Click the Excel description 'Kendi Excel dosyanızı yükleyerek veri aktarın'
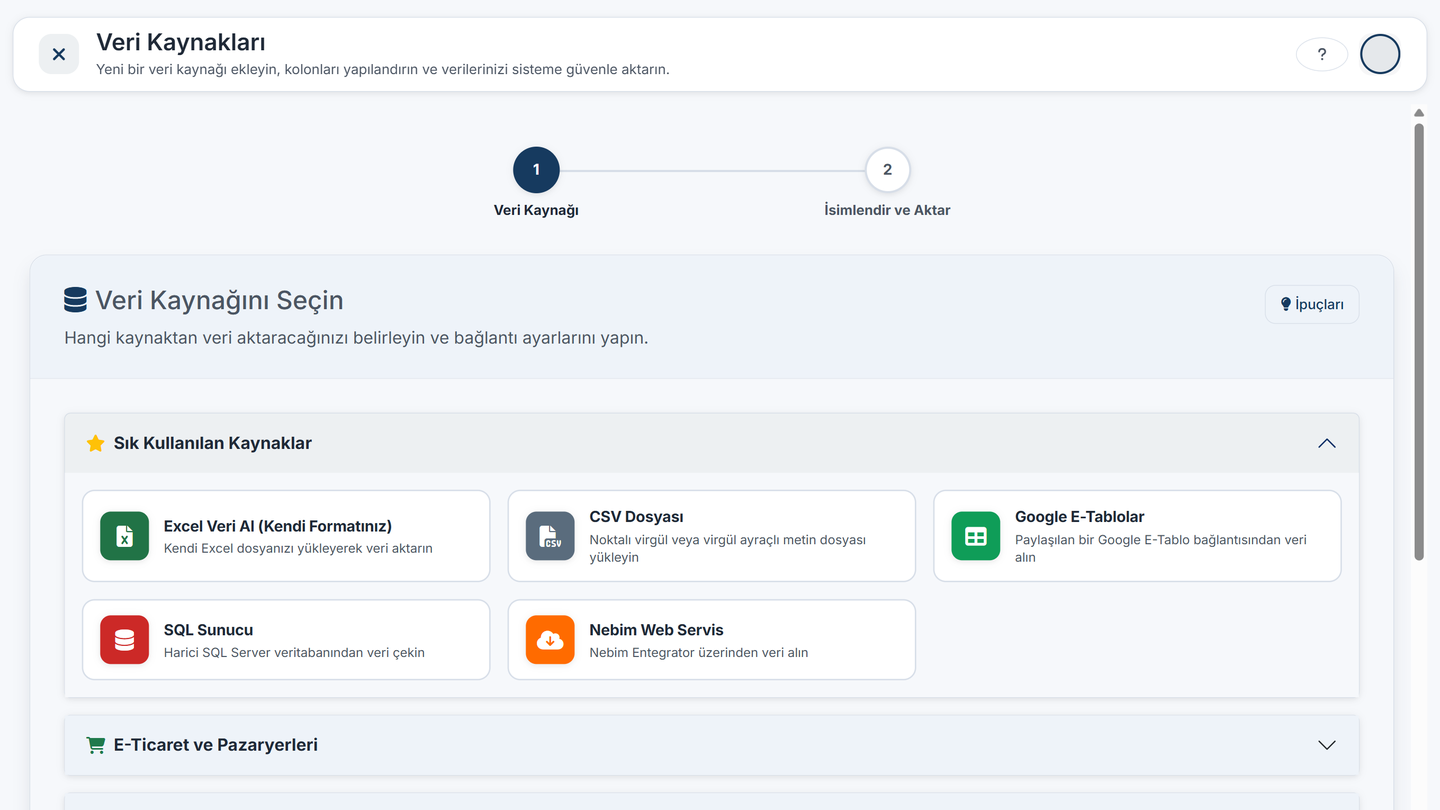 point(298,548)
